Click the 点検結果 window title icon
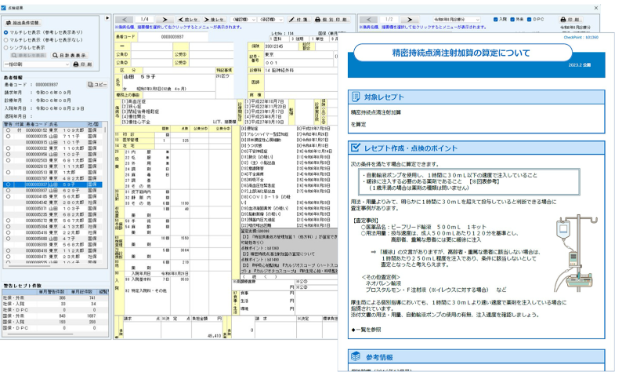This screenshot has height=376, width=618. point(4,7)
